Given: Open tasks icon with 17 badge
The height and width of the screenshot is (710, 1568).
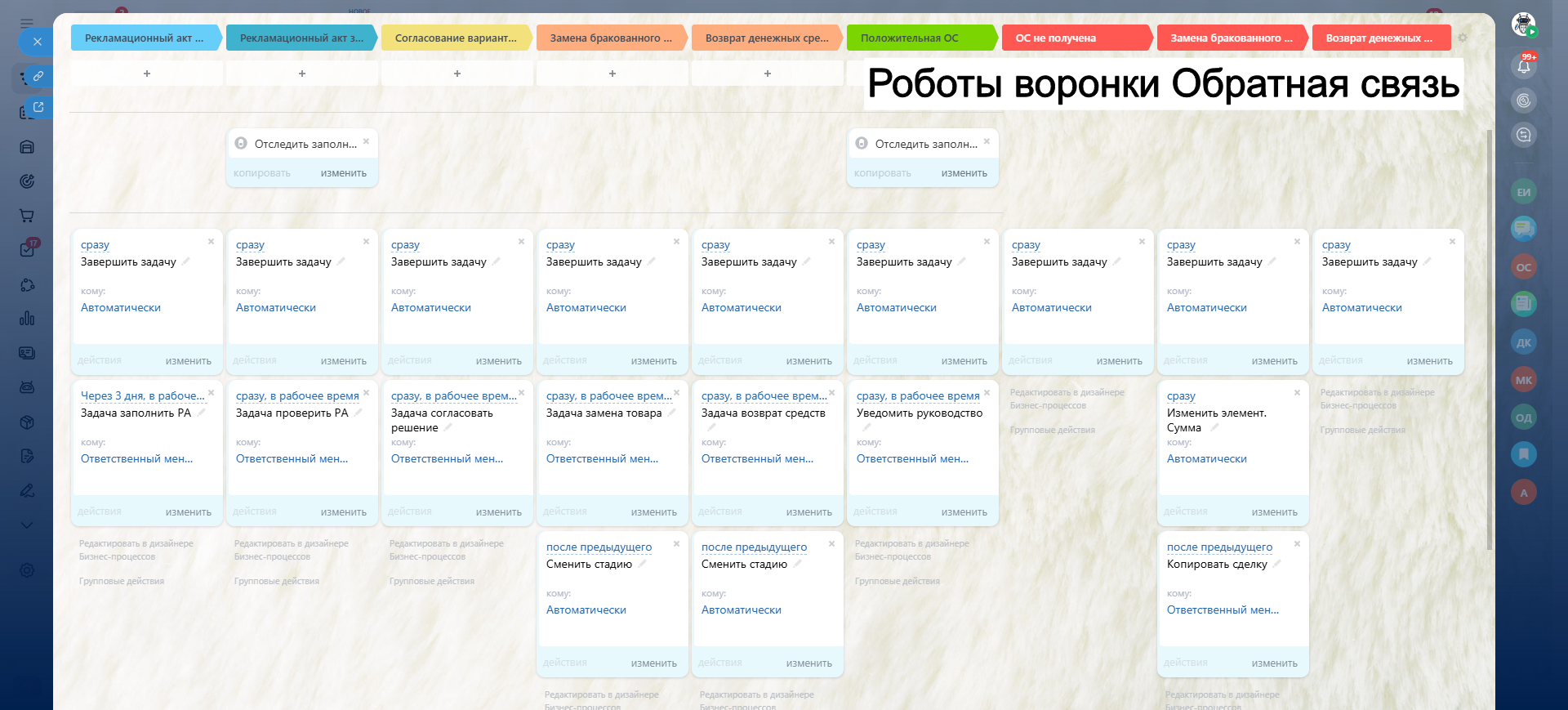Looking at the screenshot, I should (27, 249).
